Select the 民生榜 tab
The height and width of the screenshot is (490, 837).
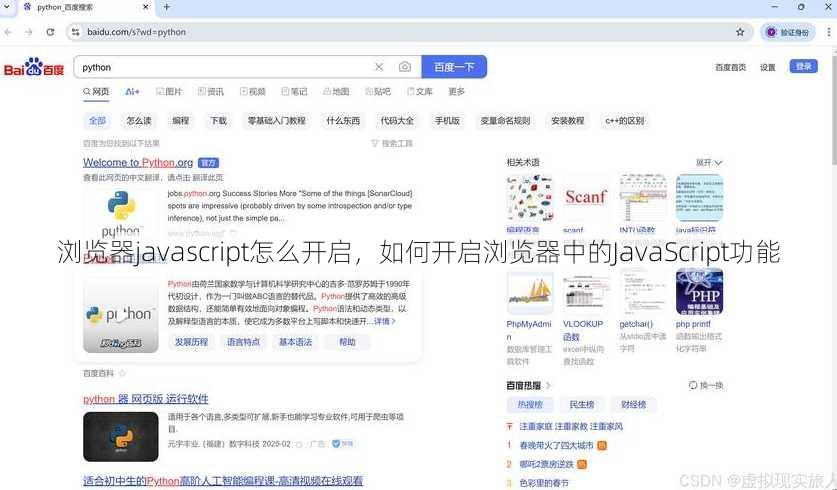(582, 405)
